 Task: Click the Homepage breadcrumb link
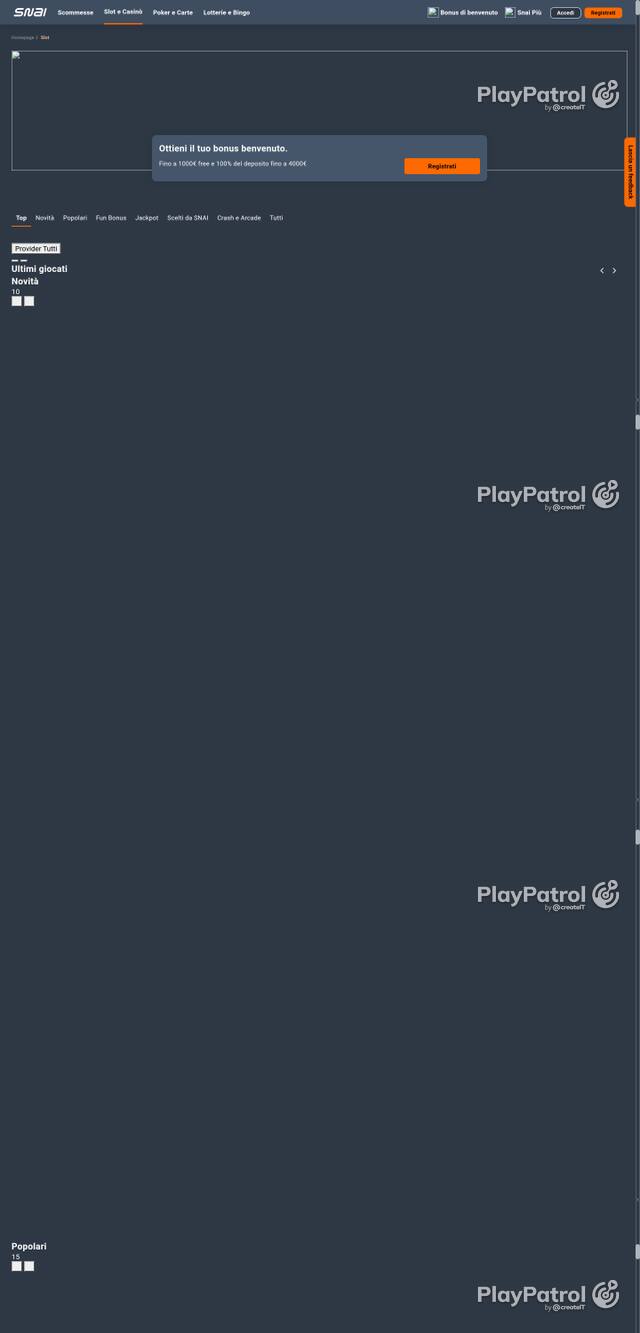[x=22, y=37]
